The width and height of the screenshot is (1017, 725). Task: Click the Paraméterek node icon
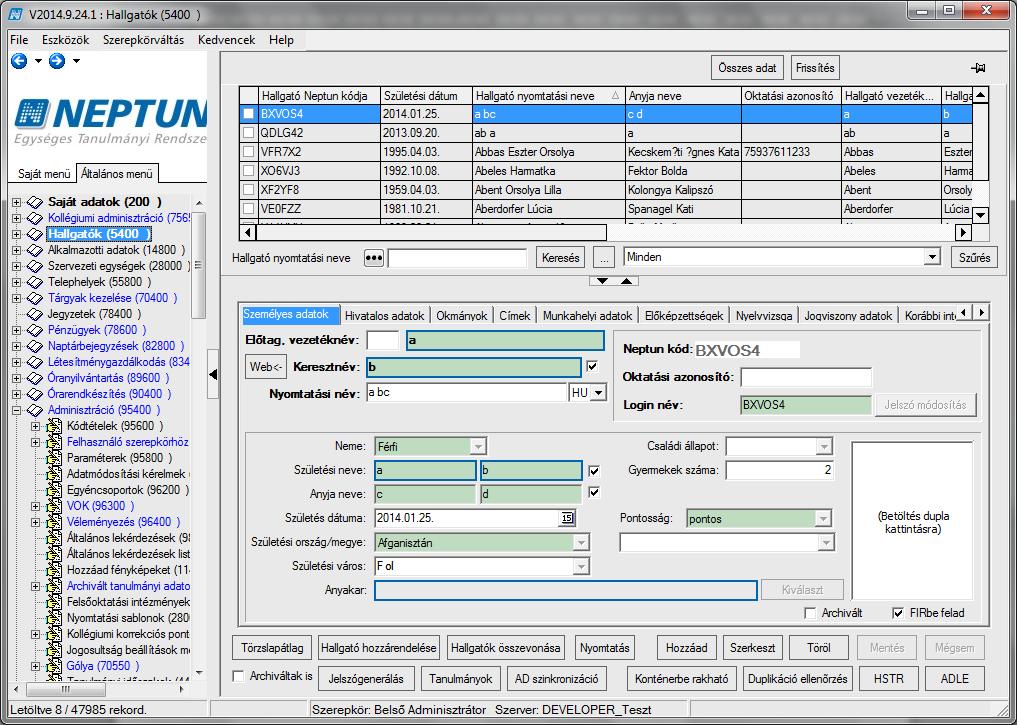pos(54,458)
